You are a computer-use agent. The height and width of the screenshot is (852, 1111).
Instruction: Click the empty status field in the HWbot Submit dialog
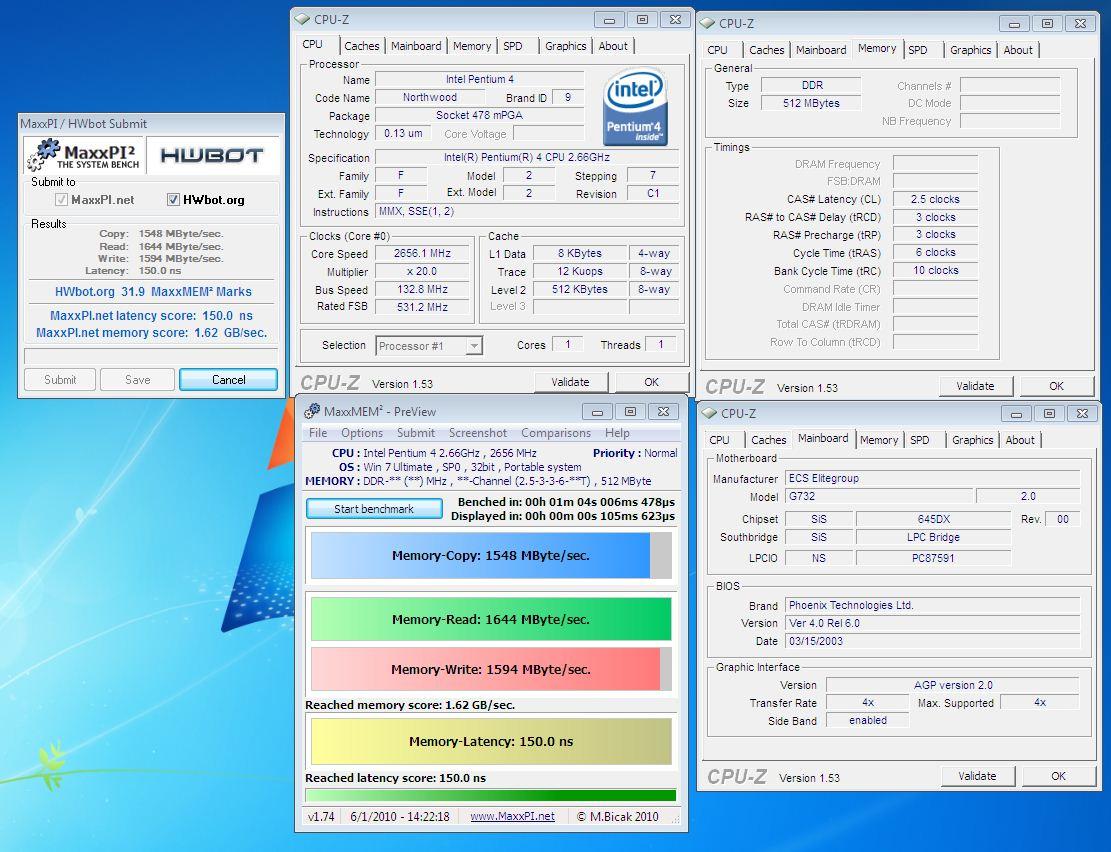click(151, 355)
